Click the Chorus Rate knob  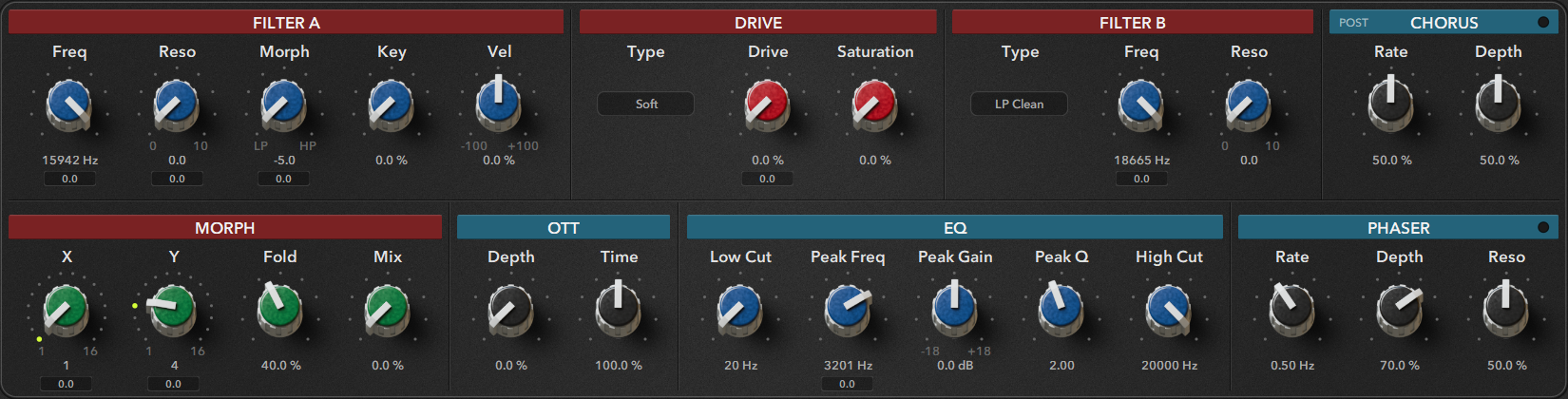1391,104
